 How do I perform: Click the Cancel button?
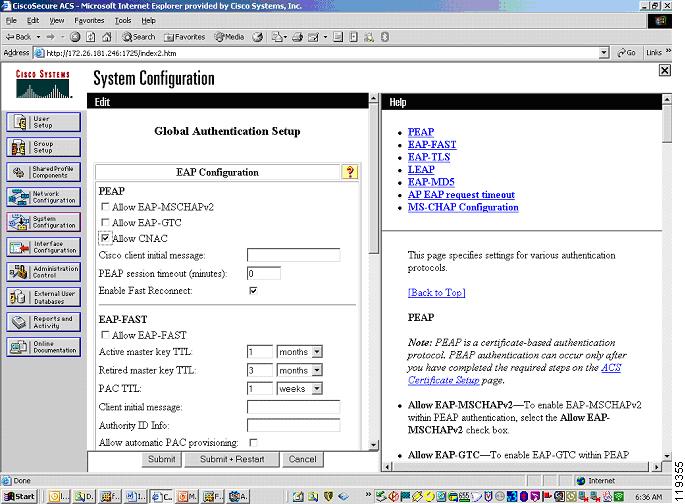coord(302,459)
